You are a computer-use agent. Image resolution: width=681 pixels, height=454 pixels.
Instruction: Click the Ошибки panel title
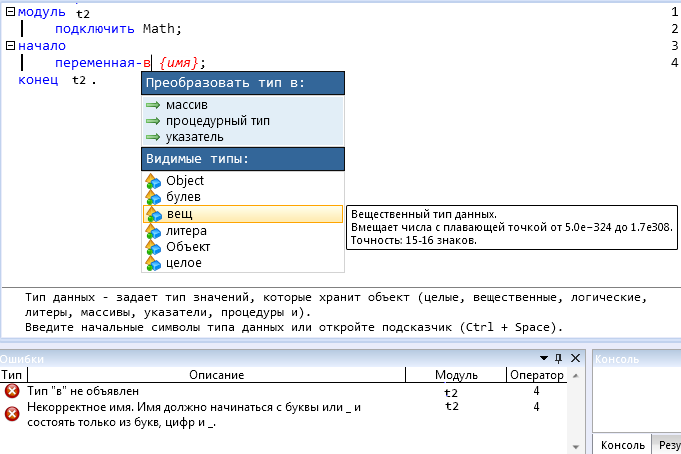pos(22,359)
